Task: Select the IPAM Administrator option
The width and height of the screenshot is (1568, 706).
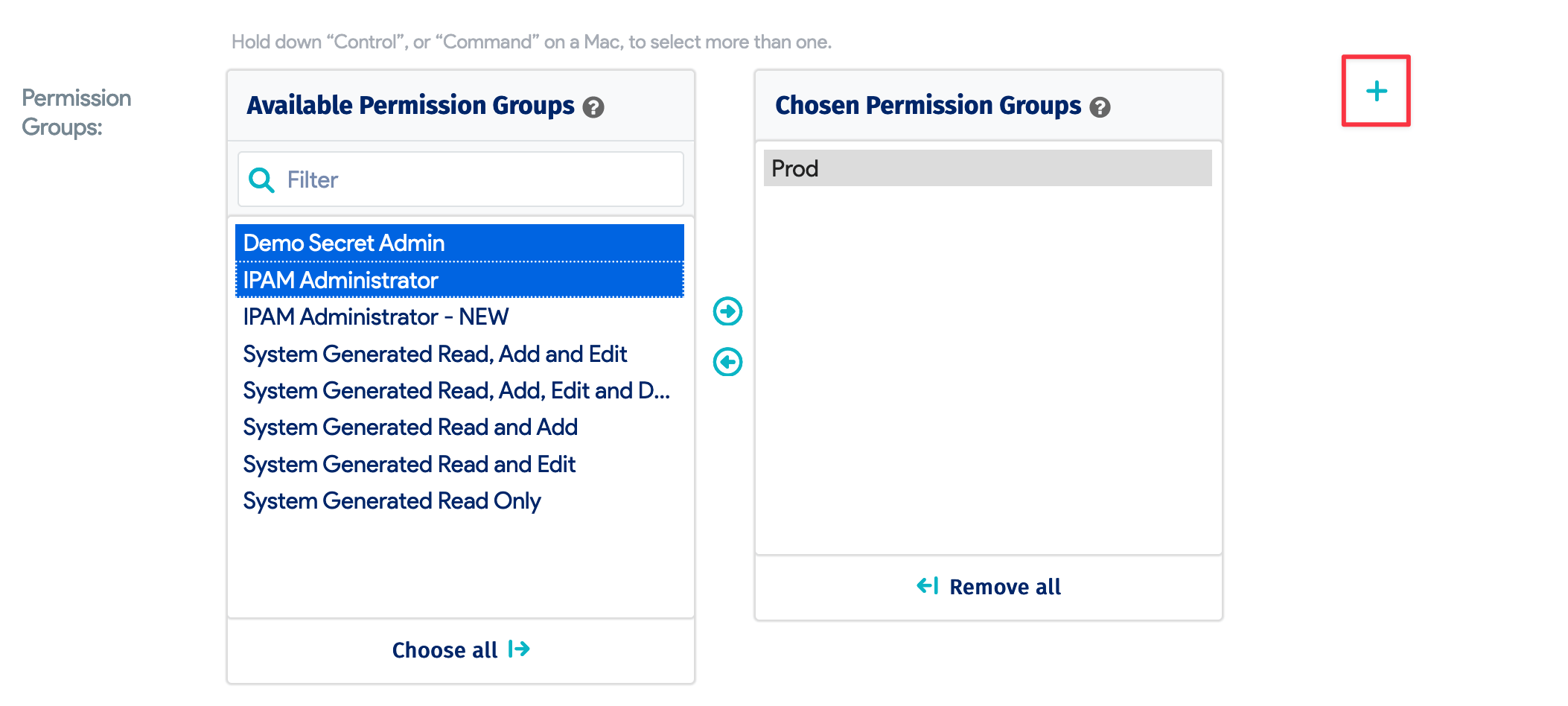Action: pyautogui.click(x=340, y=280)
